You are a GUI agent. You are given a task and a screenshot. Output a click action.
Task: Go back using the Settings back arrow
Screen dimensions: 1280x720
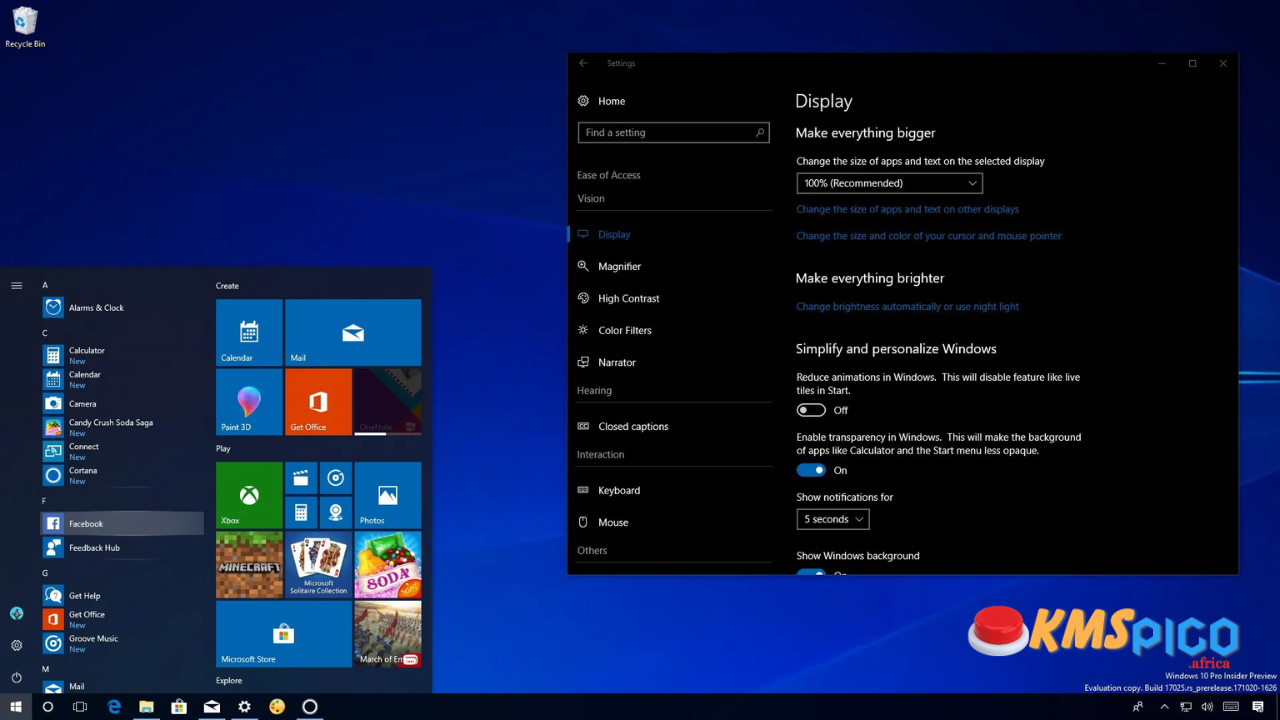click(584, 63)
